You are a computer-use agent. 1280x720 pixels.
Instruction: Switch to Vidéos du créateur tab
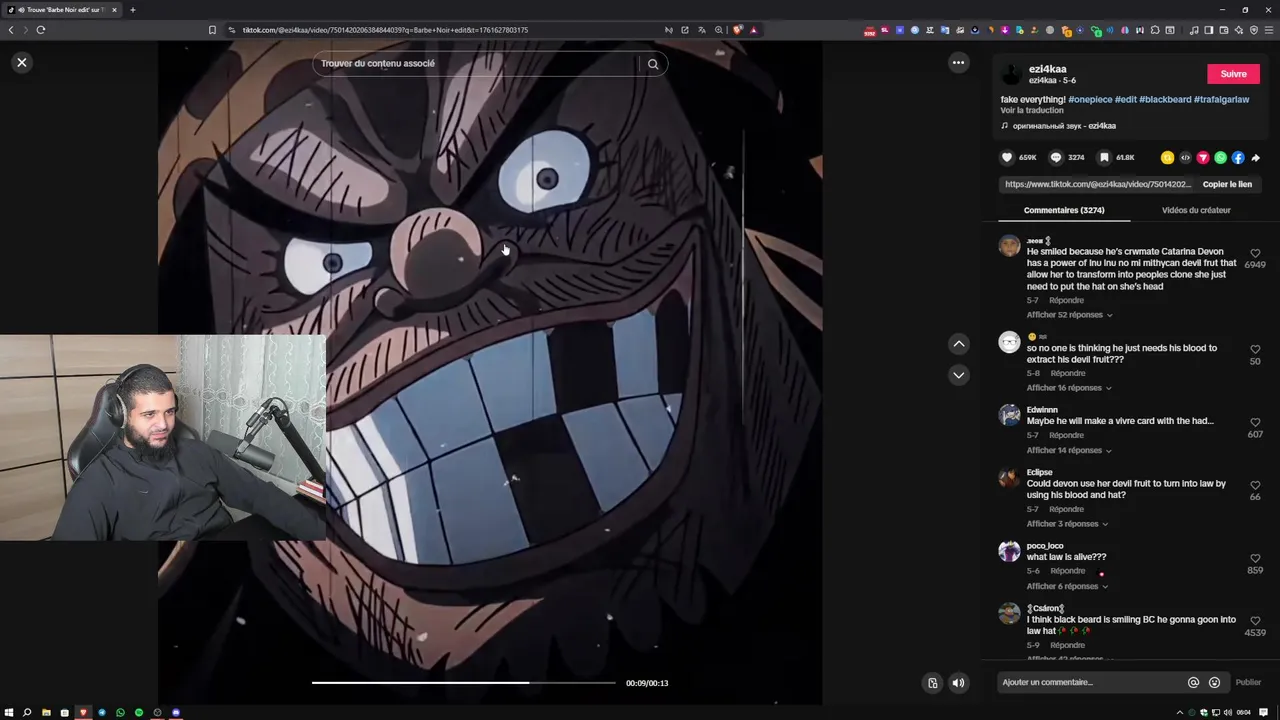tap(1196, 210)
